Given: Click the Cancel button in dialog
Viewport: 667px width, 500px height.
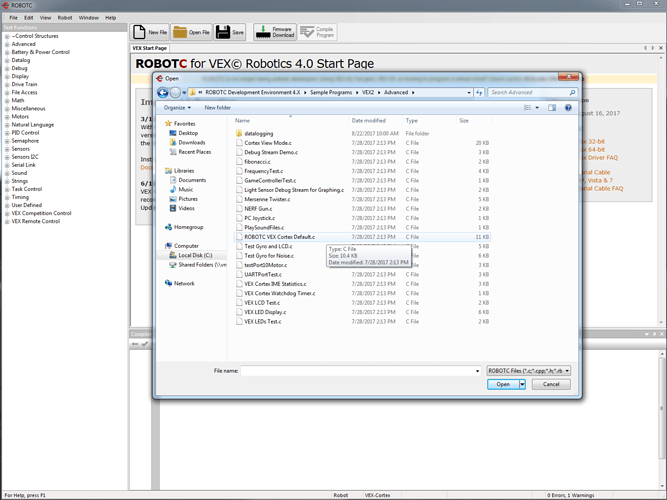Looking at the screenshot, I should (551, 384).
